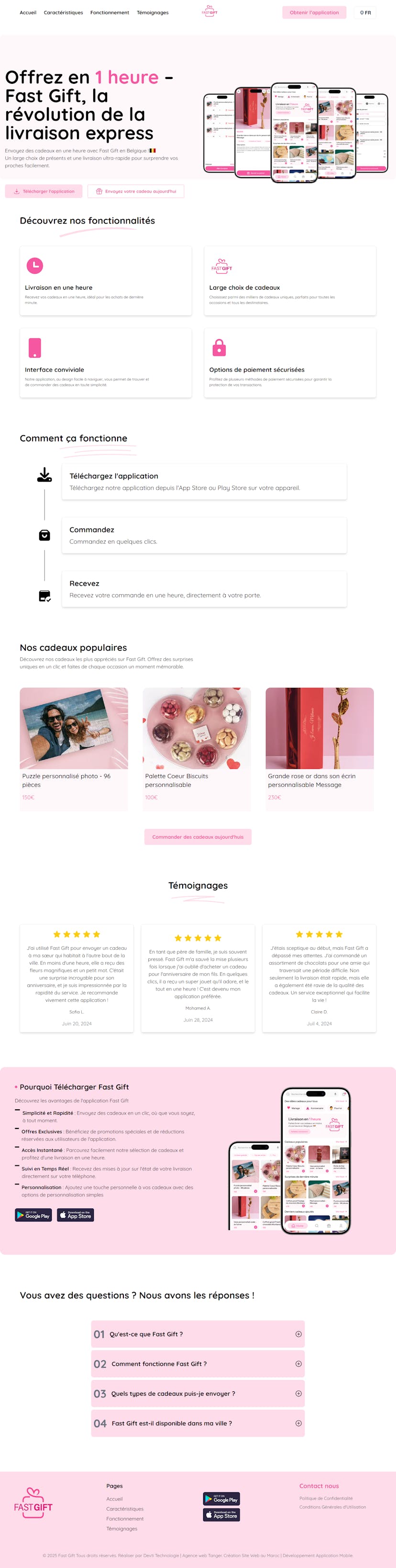Click Commander des cadeaux aujourd'huis button
Image resolution: width=396 pixels, height=1568 pixels.
pyautogui.click(x=198, y=837)
